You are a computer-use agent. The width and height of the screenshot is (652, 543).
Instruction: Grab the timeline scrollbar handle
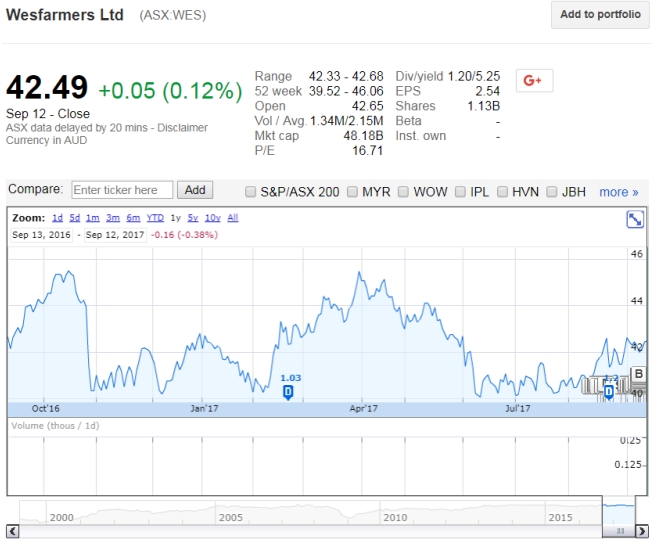[620, 531]
